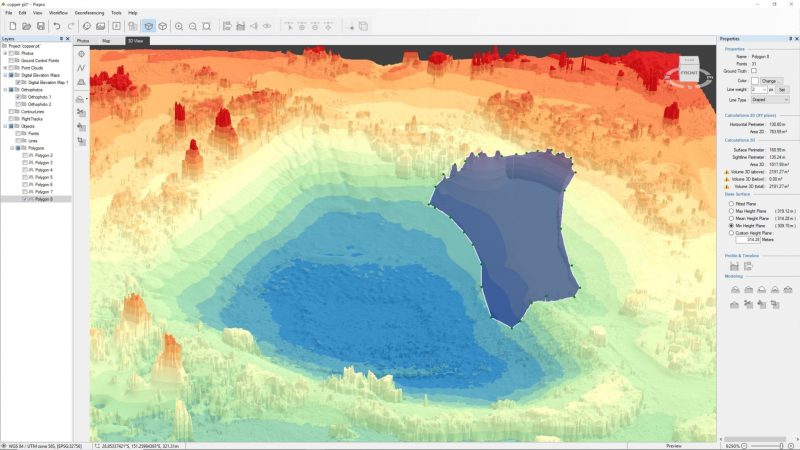Toggle the Ground Truth checkbox

(x=754, y=71)
